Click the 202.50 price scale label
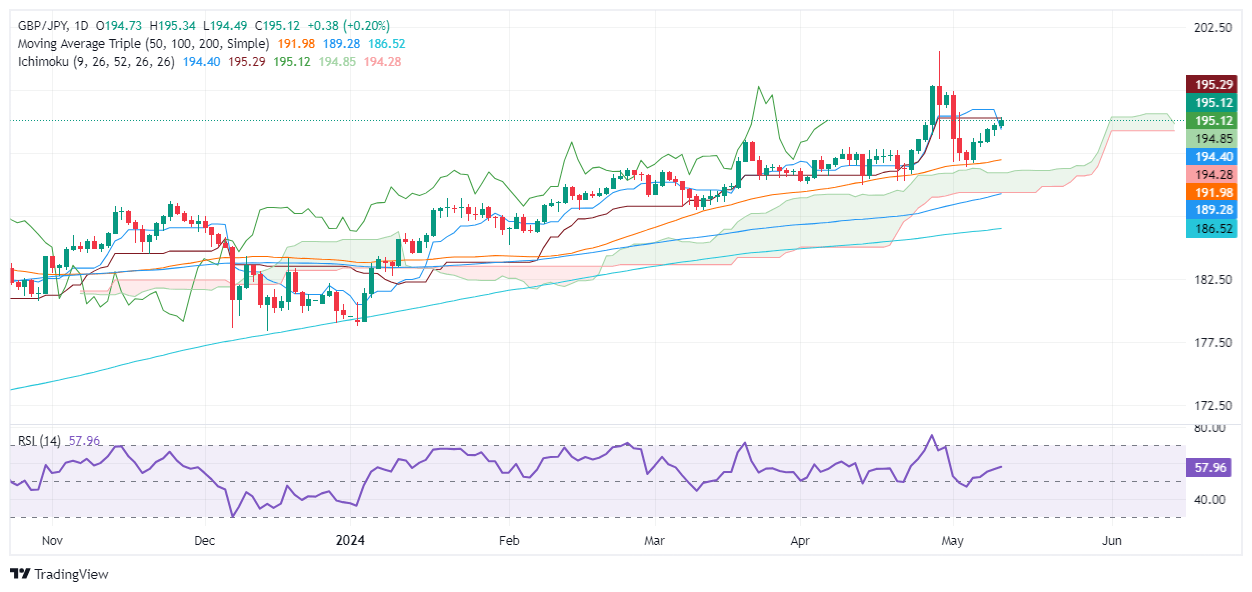Viewport: 1252px width, 592px height. click(x=1214, y=28)
